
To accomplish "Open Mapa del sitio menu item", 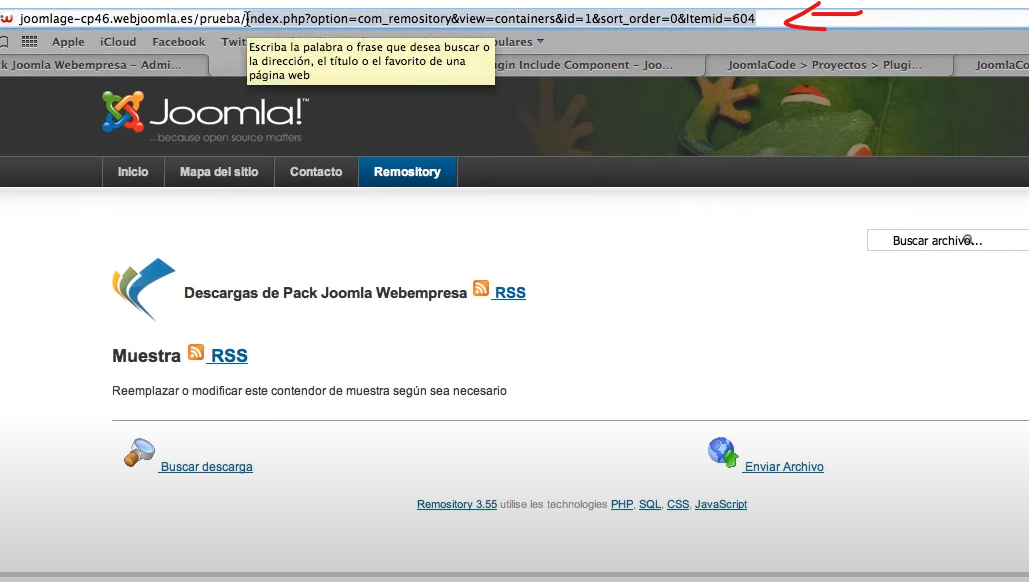I will tap(219, 172).
